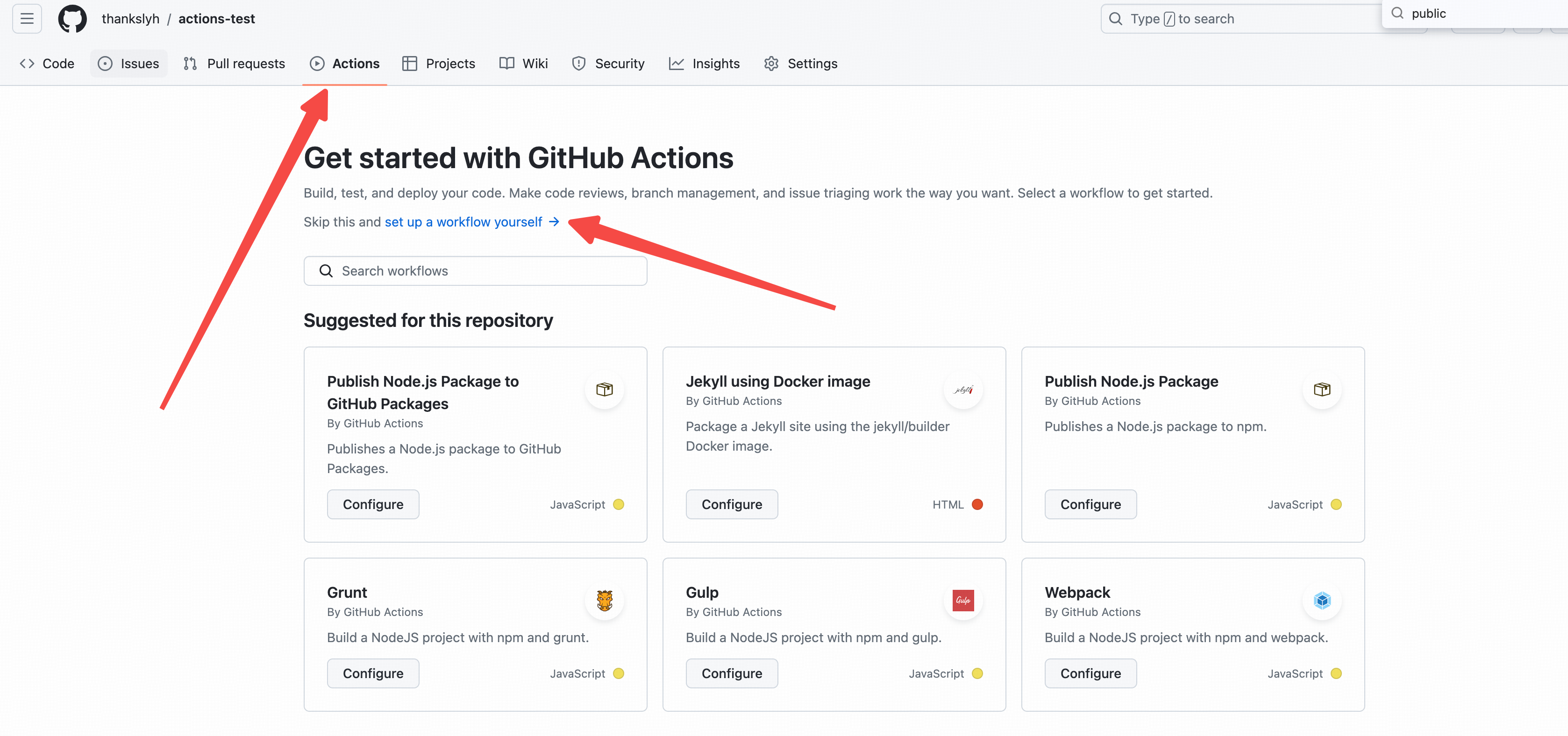Screen dimensions: 1568x736
Task: Click the Gulp workflow logo icon
Action: 962,601
